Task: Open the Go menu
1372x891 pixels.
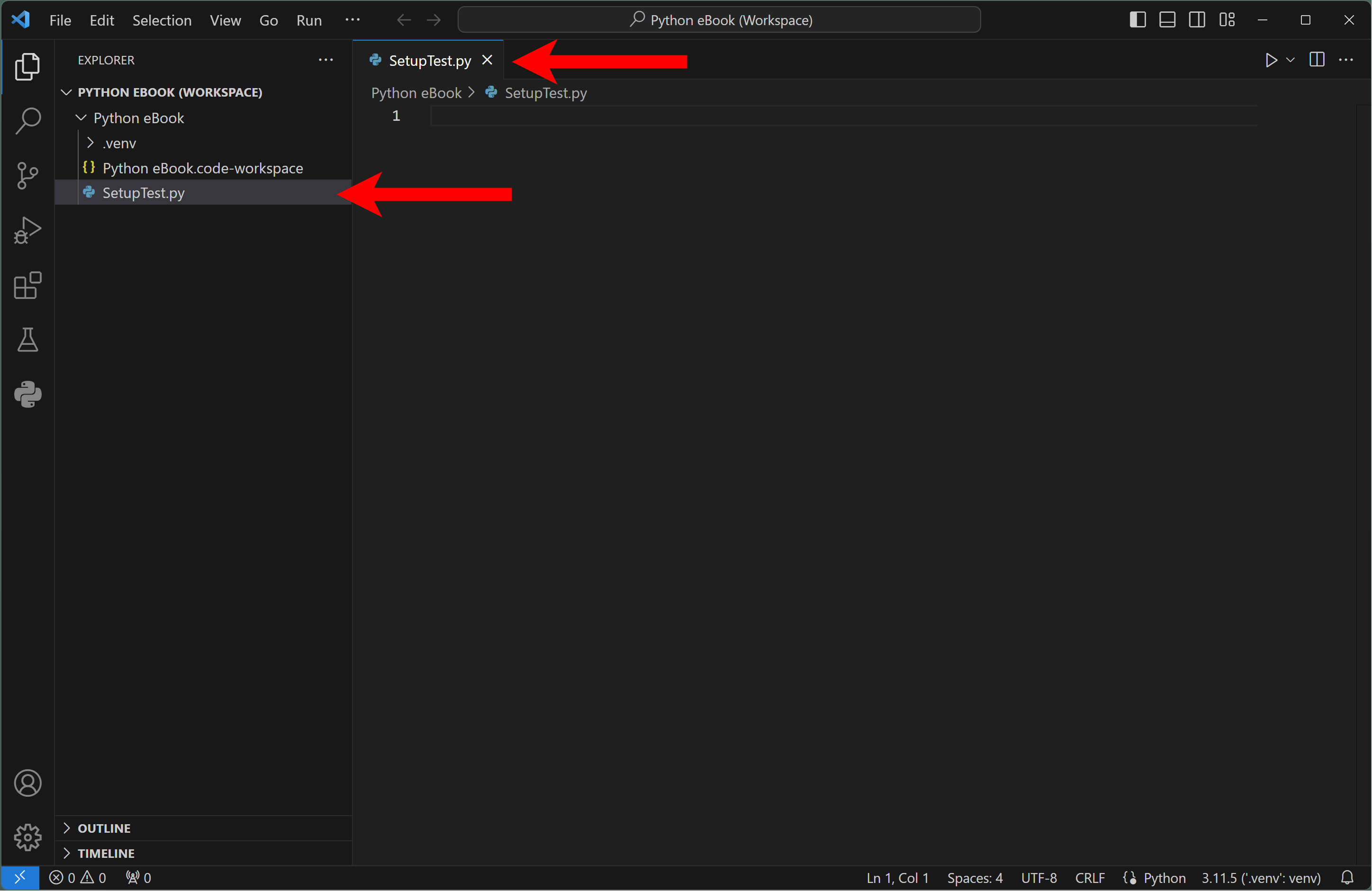Action: click(269, 20)
